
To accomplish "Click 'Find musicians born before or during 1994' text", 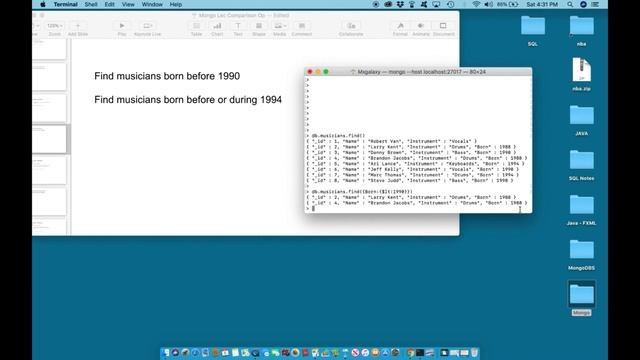I will [188, 100].
